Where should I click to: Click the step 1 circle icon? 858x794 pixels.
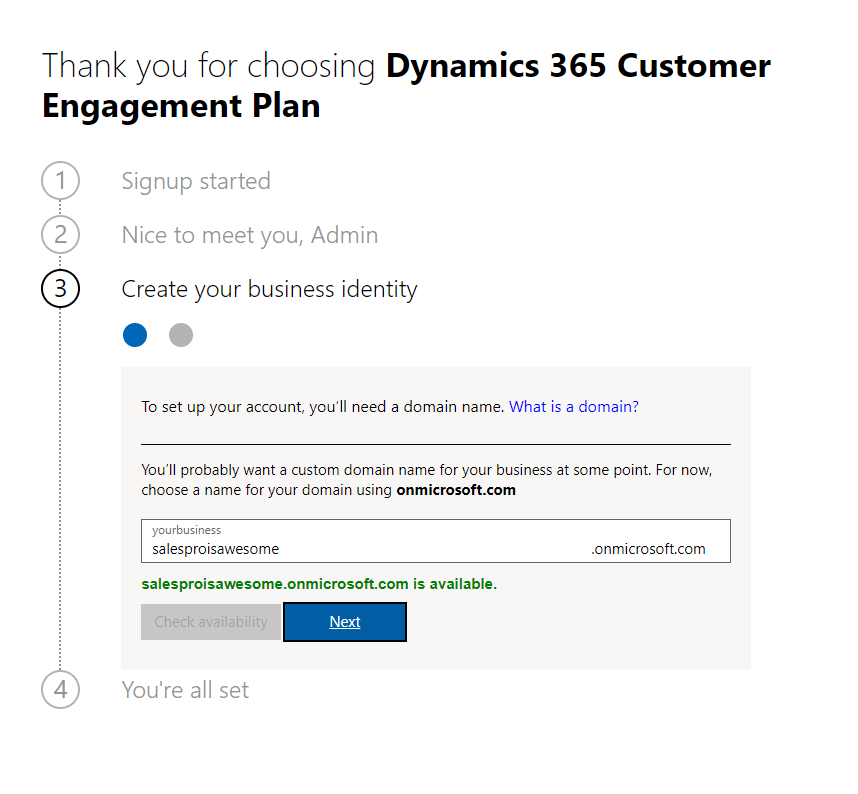pos(60,181)
